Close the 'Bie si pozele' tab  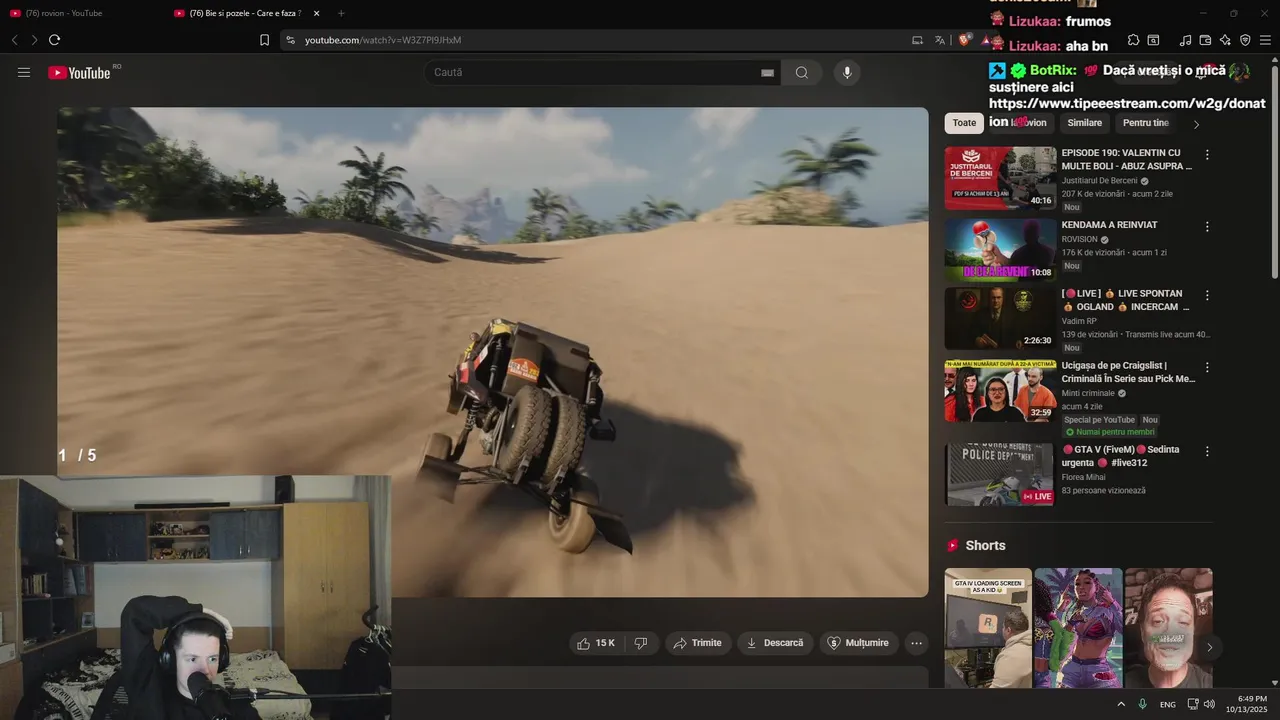(317, 13)
